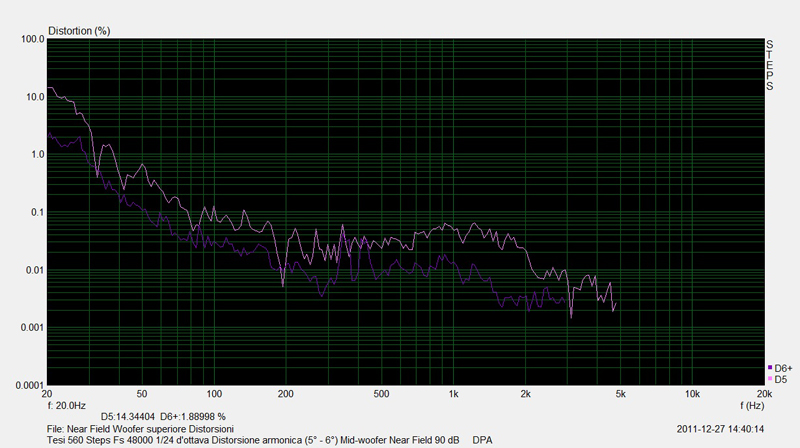This screenshot has height=448, width=800.
Task: Click the 0.0001 y-axis tick label
Action: [x=30, y=385]
